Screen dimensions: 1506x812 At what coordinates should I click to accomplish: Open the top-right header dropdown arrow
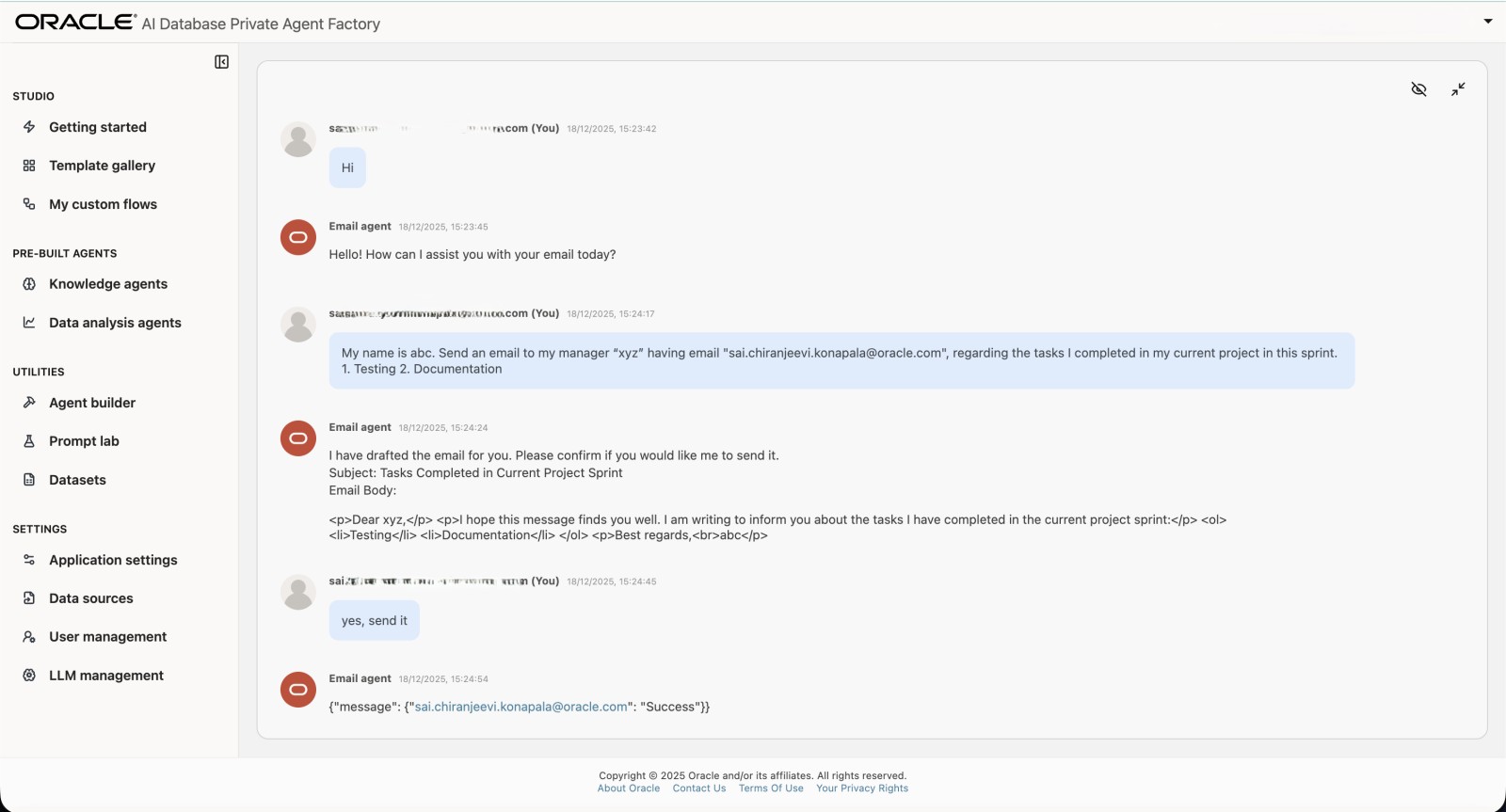tap(1488, 21)
